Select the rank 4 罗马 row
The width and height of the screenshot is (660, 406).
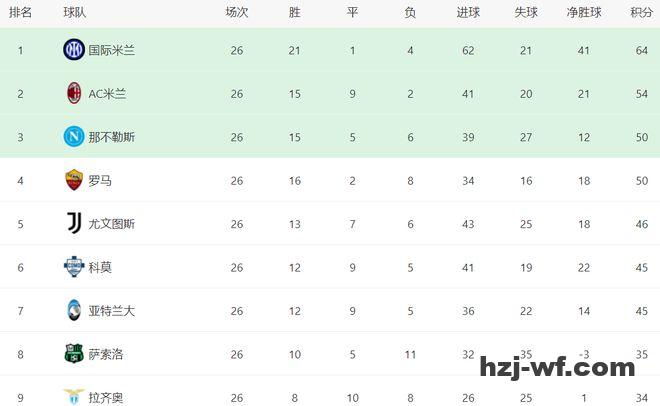coord(330,180)
